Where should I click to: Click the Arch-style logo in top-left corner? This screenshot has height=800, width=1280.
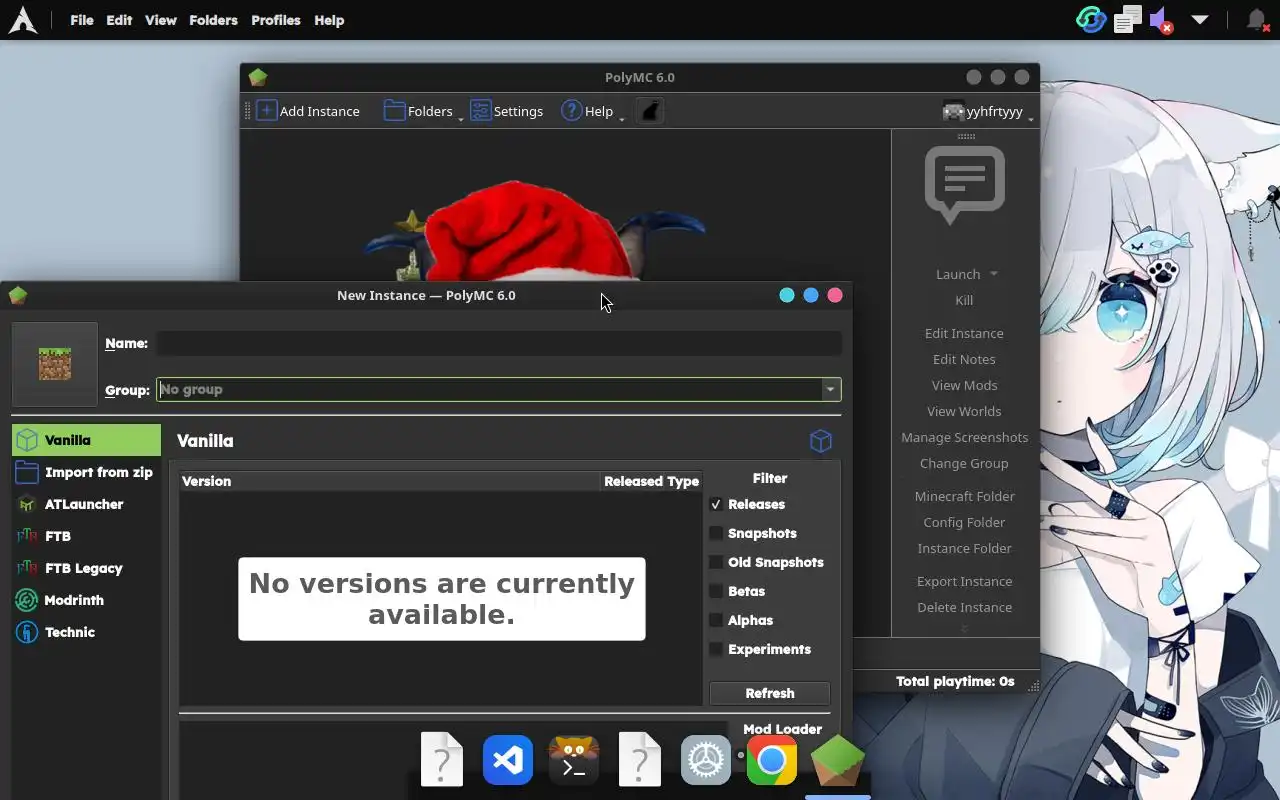click(23, 20)
